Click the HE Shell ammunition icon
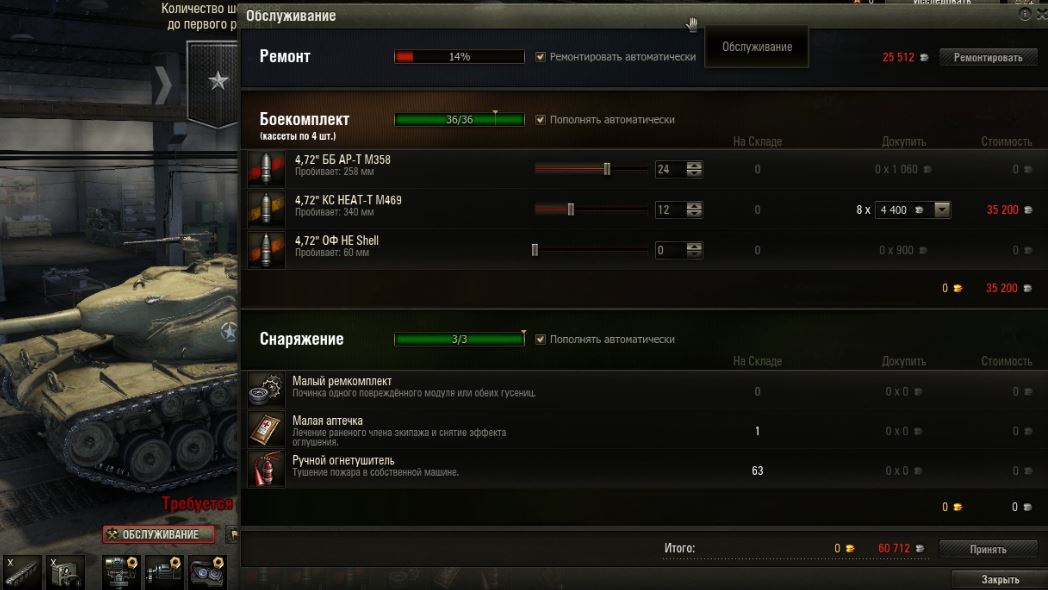This screenshot has height=590, width=1048. point(266,250)
